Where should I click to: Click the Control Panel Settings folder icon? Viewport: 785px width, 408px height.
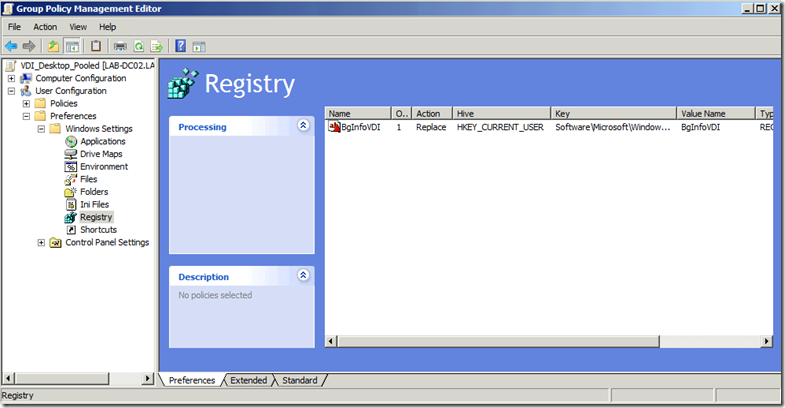(x=56, y=243)
